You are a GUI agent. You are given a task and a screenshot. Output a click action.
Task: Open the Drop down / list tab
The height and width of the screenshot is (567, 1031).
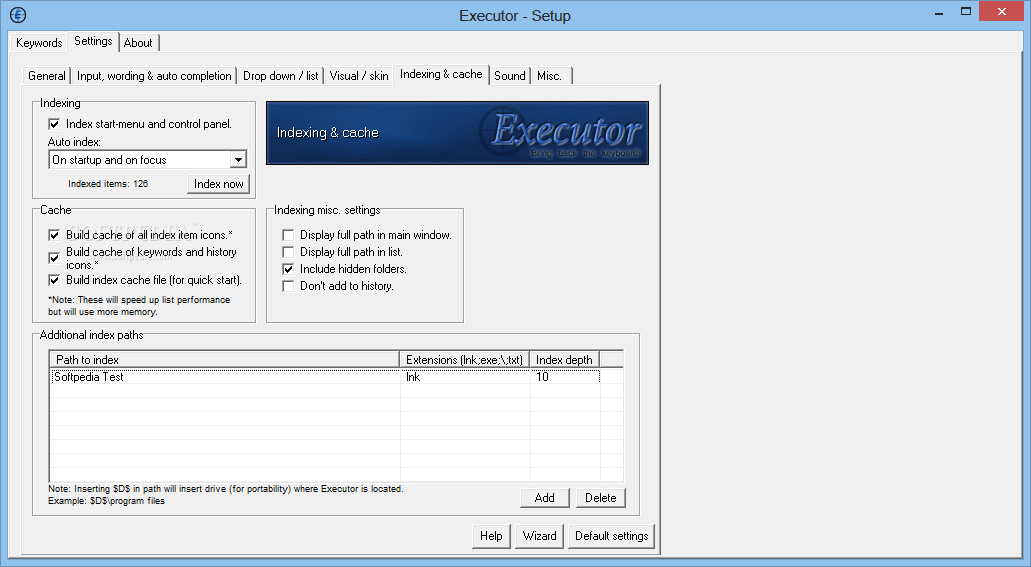[x=280, y=76]
